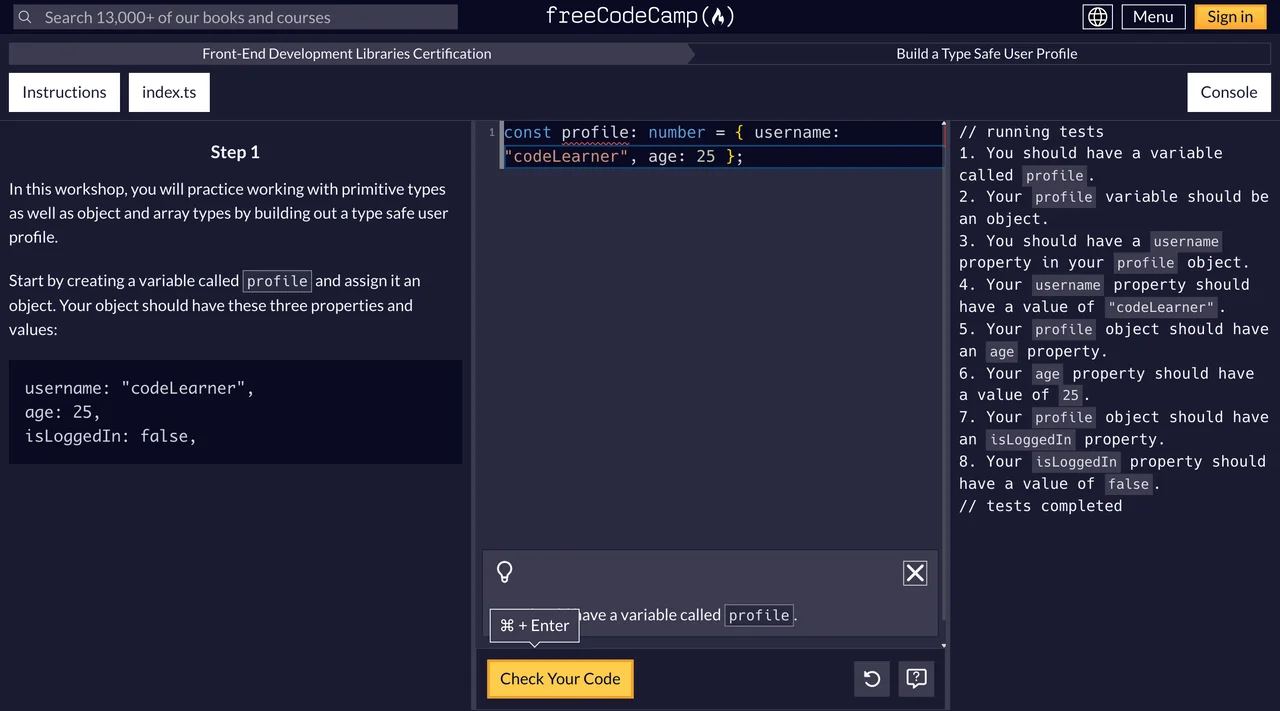This screenshot has width=1280, height=711.
Task: Click the "username: "codeLearner"," sample line
Action: [139, 388]
